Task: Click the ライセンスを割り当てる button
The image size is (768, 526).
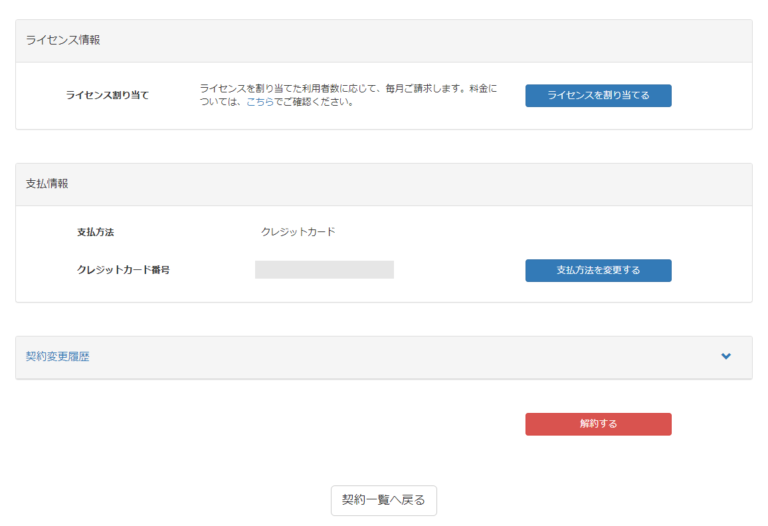Action: click(598, 96)
